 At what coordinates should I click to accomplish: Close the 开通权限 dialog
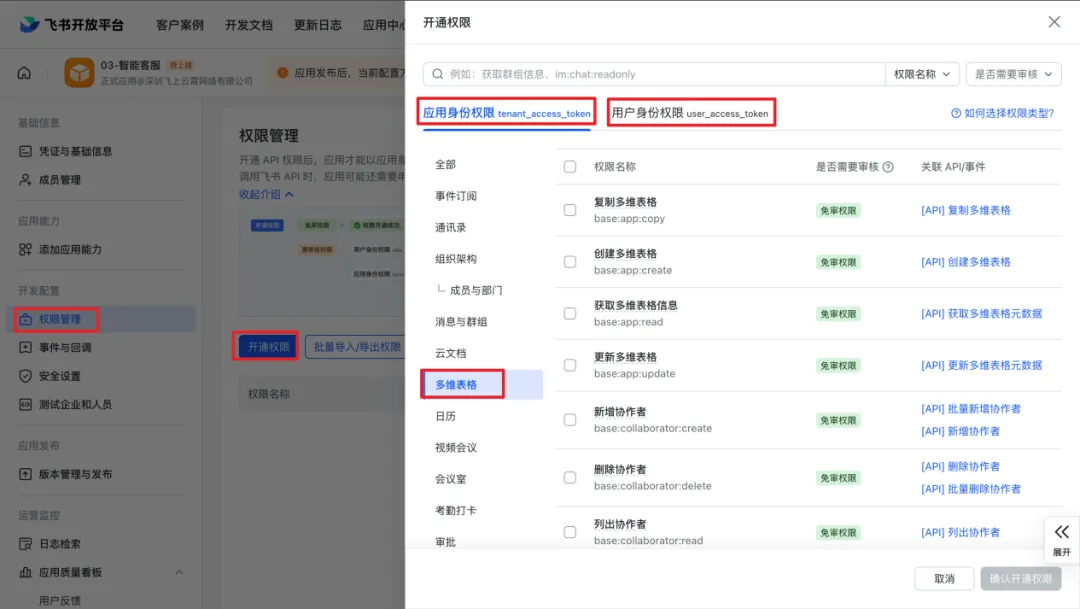[1054, 22]
